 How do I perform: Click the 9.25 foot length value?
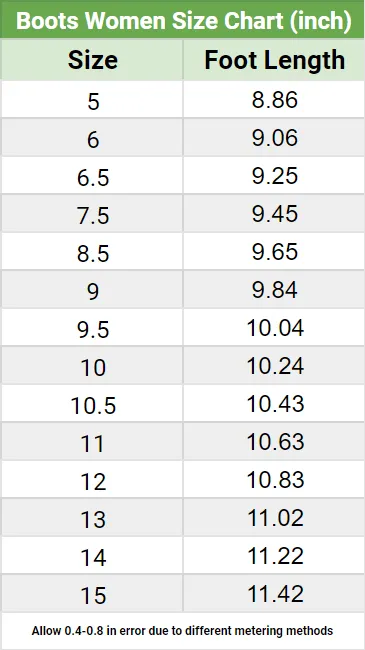point(275,176)
